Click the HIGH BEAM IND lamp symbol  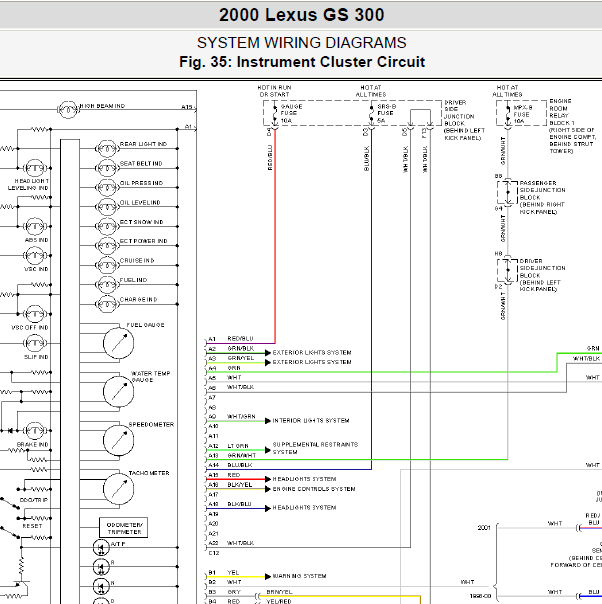tap(68, 110)
